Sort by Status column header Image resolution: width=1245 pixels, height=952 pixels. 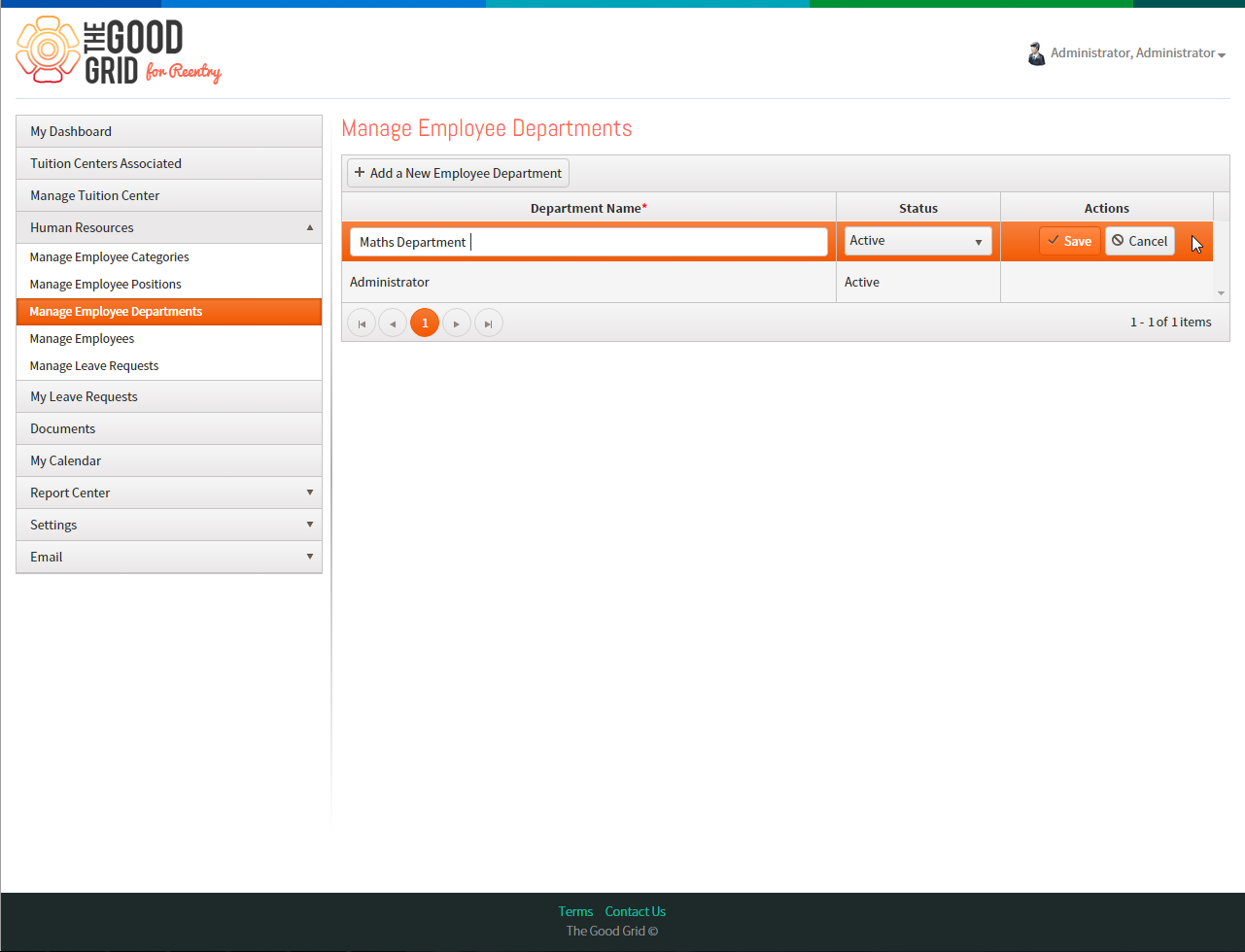[918, 208]
